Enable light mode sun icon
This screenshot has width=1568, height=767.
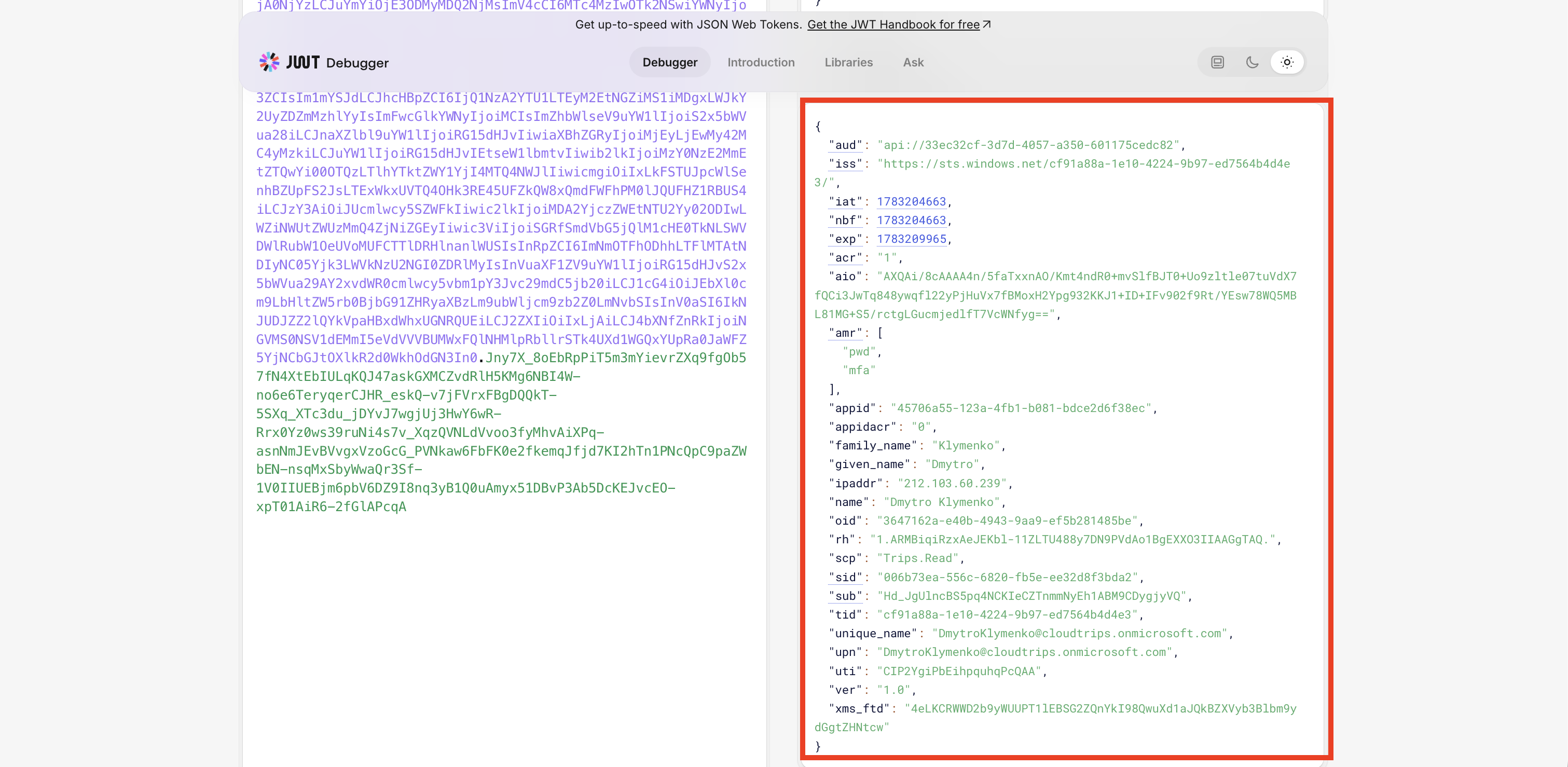[x=1287, y=62]
